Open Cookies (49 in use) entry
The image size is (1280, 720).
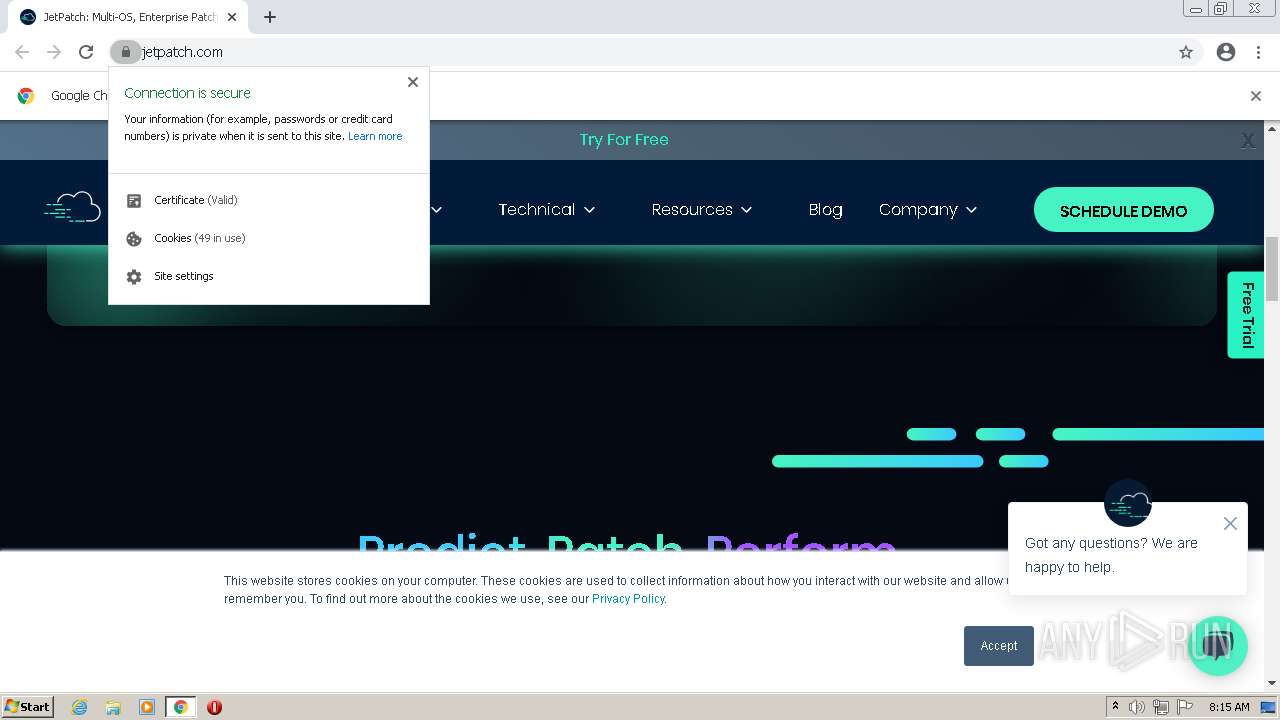[269, 238]
